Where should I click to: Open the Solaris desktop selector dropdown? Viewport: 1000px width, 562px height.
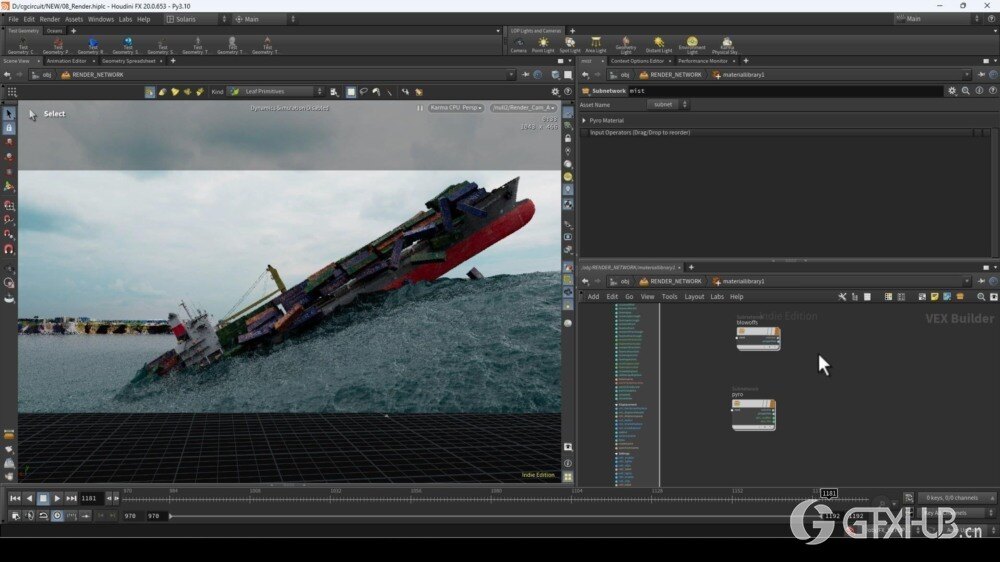tap(197, 19)
